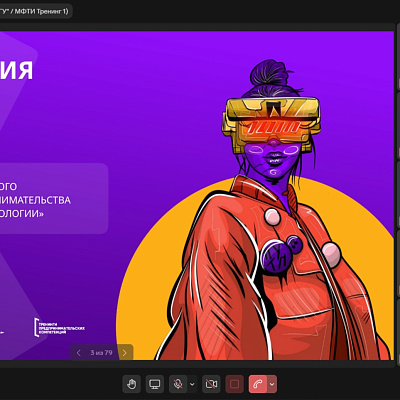Click the presenter avatar illustration on slide
Viewport: 400px width, 400px height.
point(273,210)
